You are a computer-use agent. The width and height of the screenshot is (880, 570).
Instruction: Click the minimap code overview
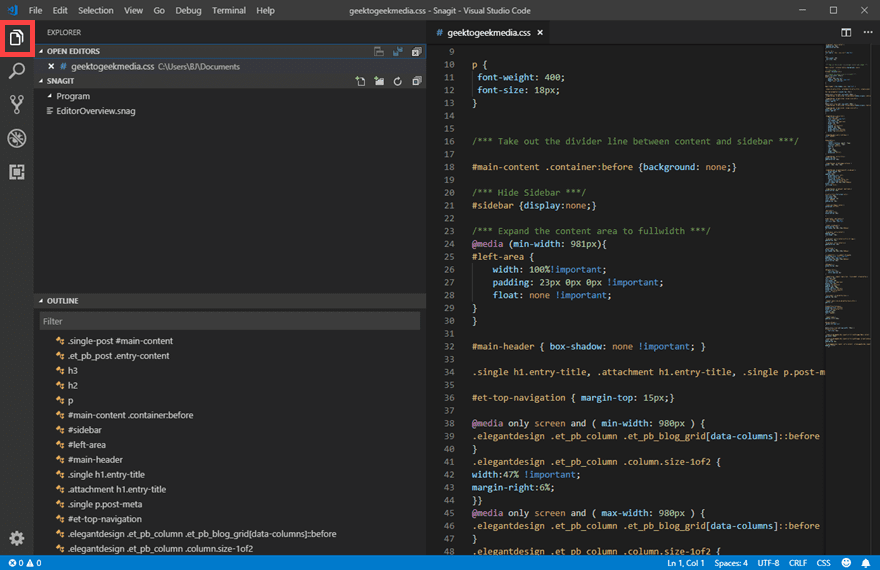[849, 196]
